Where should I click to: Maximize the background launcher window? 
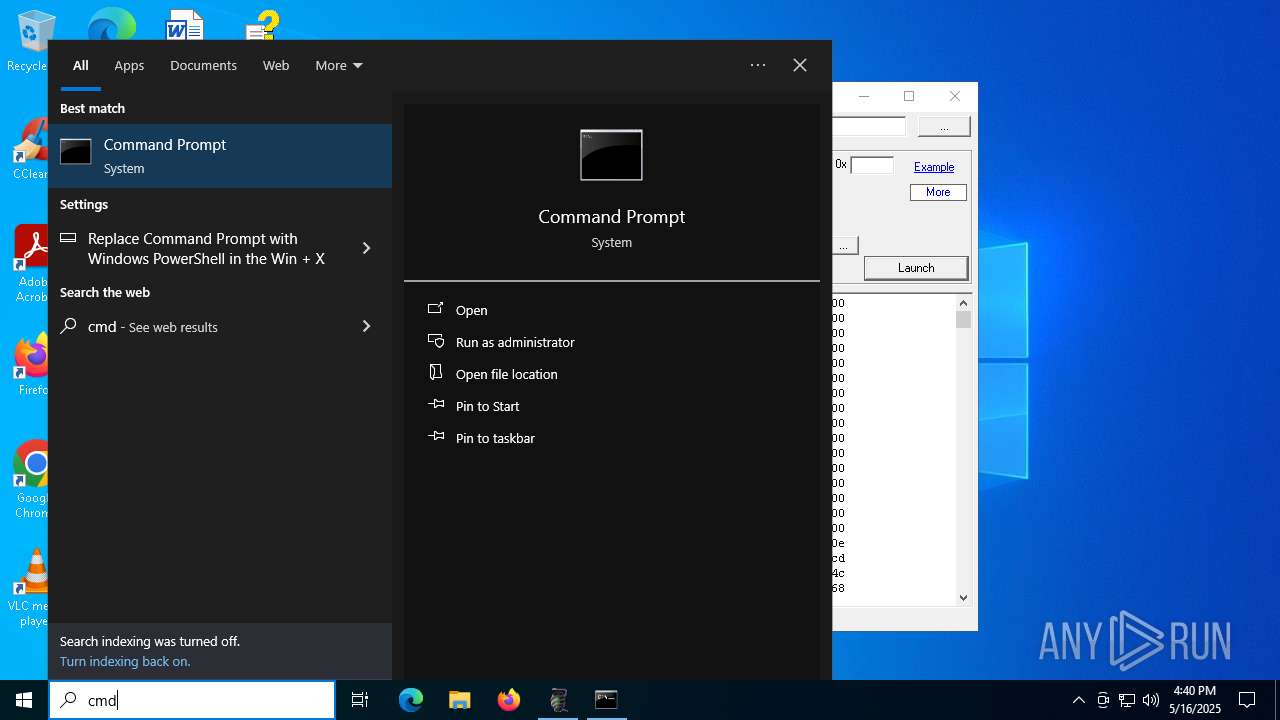click(909, 96)
